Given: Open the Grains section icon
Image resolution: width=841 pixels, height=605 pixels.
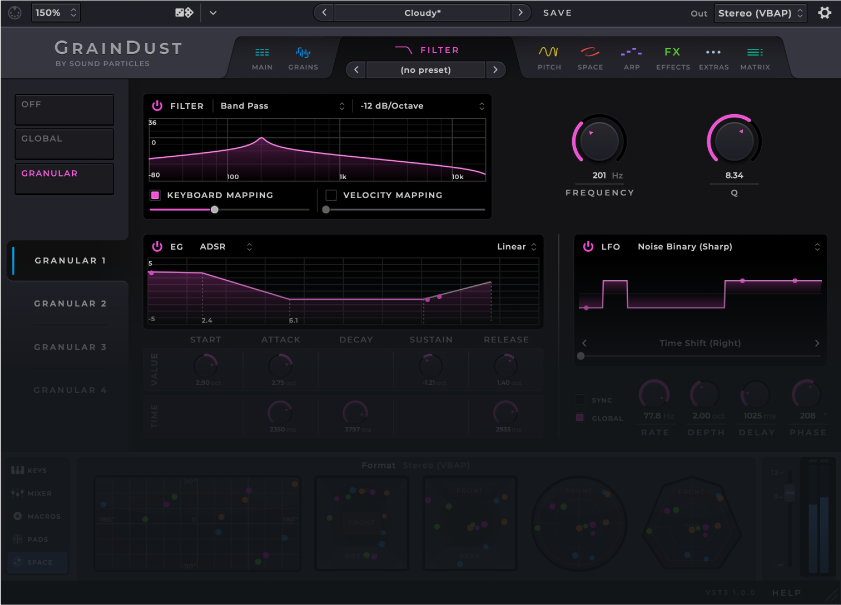Looking at the screenshot, I should [x=303, y=57].
